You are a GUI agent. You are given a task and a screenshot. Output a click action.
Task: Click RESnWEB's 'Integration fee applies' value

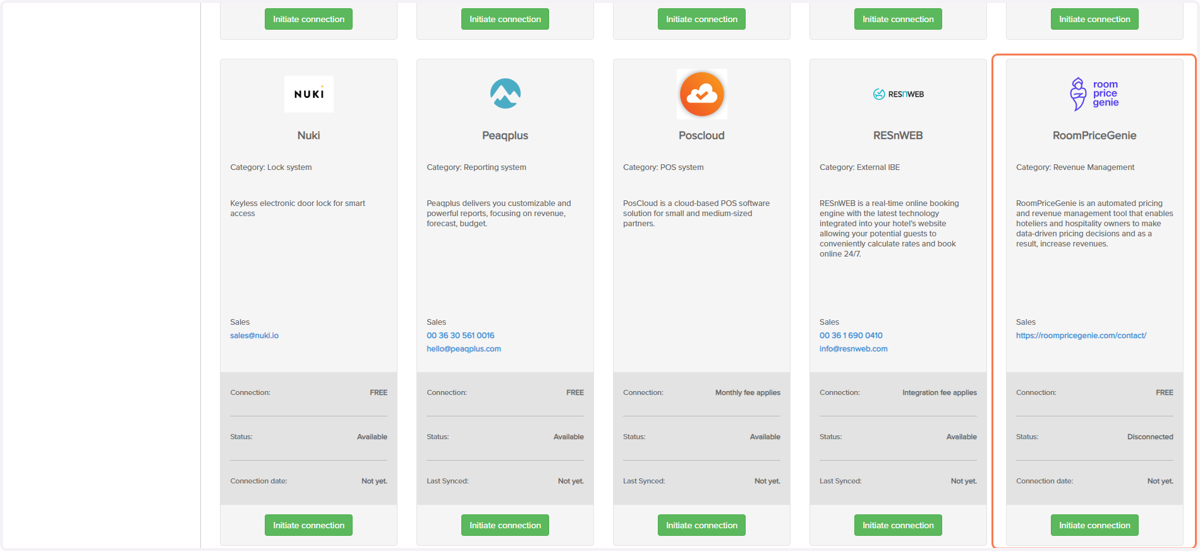(939, 393)
